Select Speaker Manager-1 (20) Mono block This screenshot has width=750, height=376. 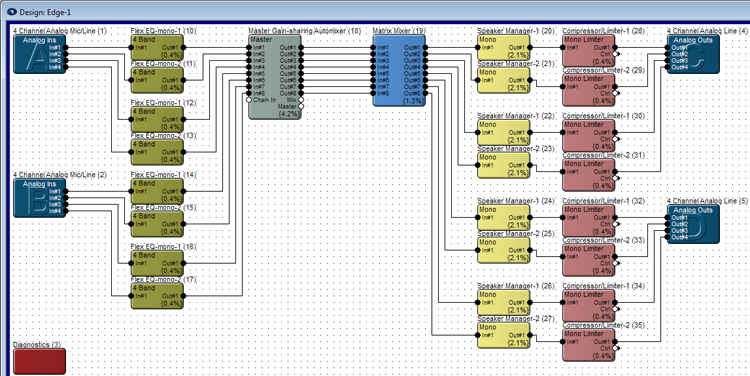pos(504,47)
